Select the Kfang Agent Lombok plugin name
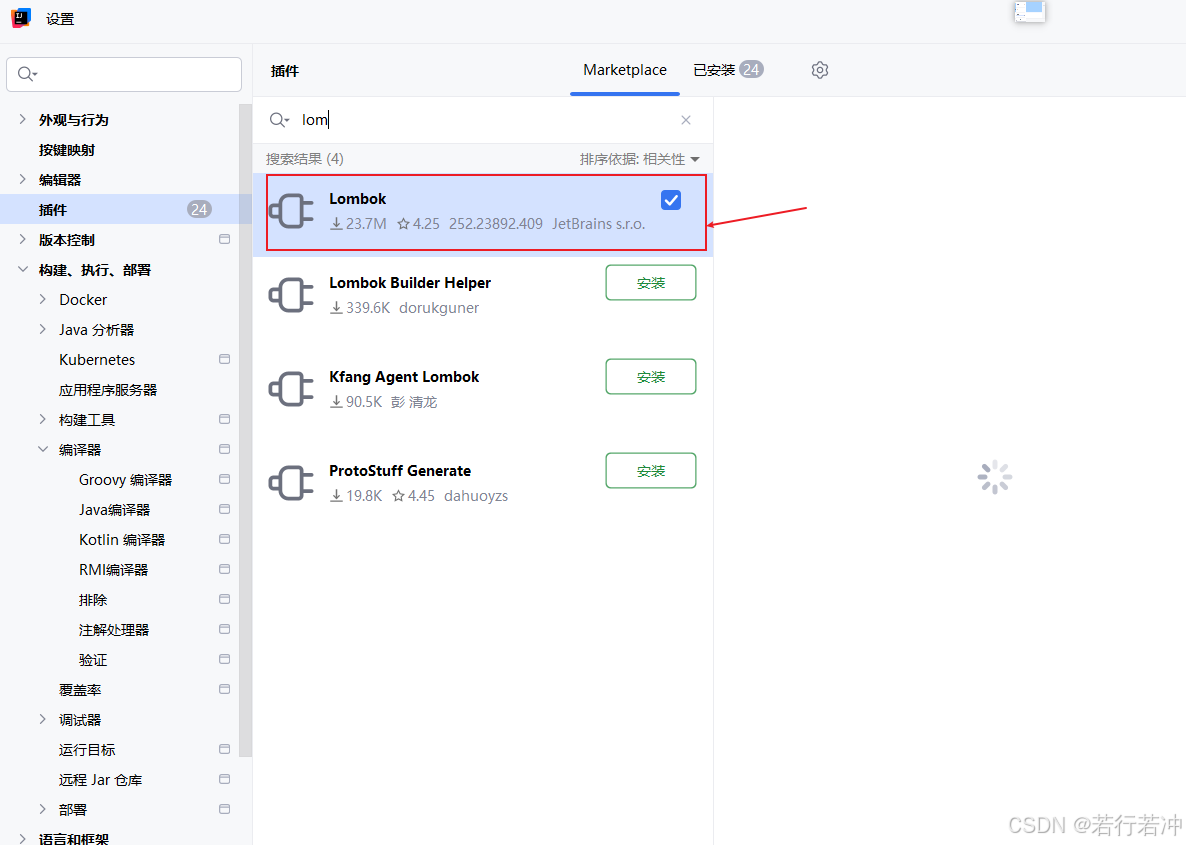 404,377
